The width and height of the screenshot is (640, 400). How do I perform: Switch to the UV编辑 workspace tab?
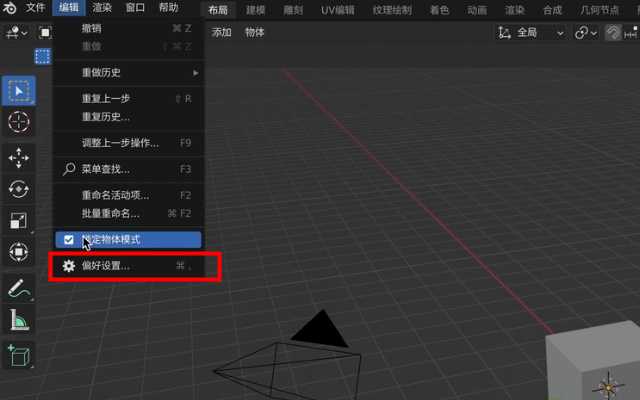(x=337, y=9)
